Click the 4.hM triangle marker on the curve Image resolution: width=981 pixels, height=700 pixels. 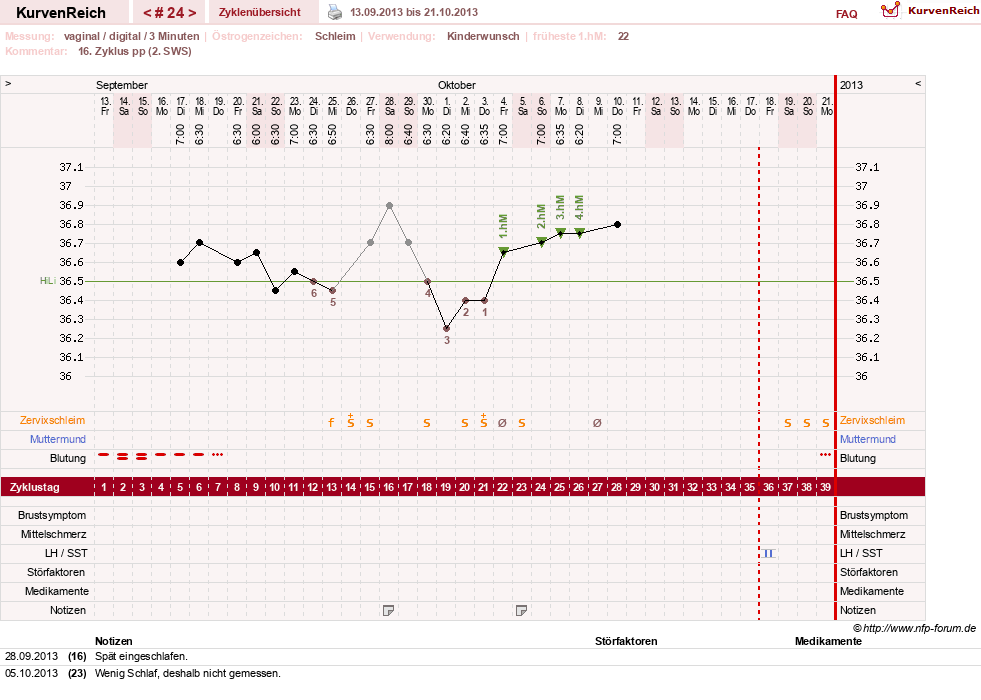(x=579, y=233)
